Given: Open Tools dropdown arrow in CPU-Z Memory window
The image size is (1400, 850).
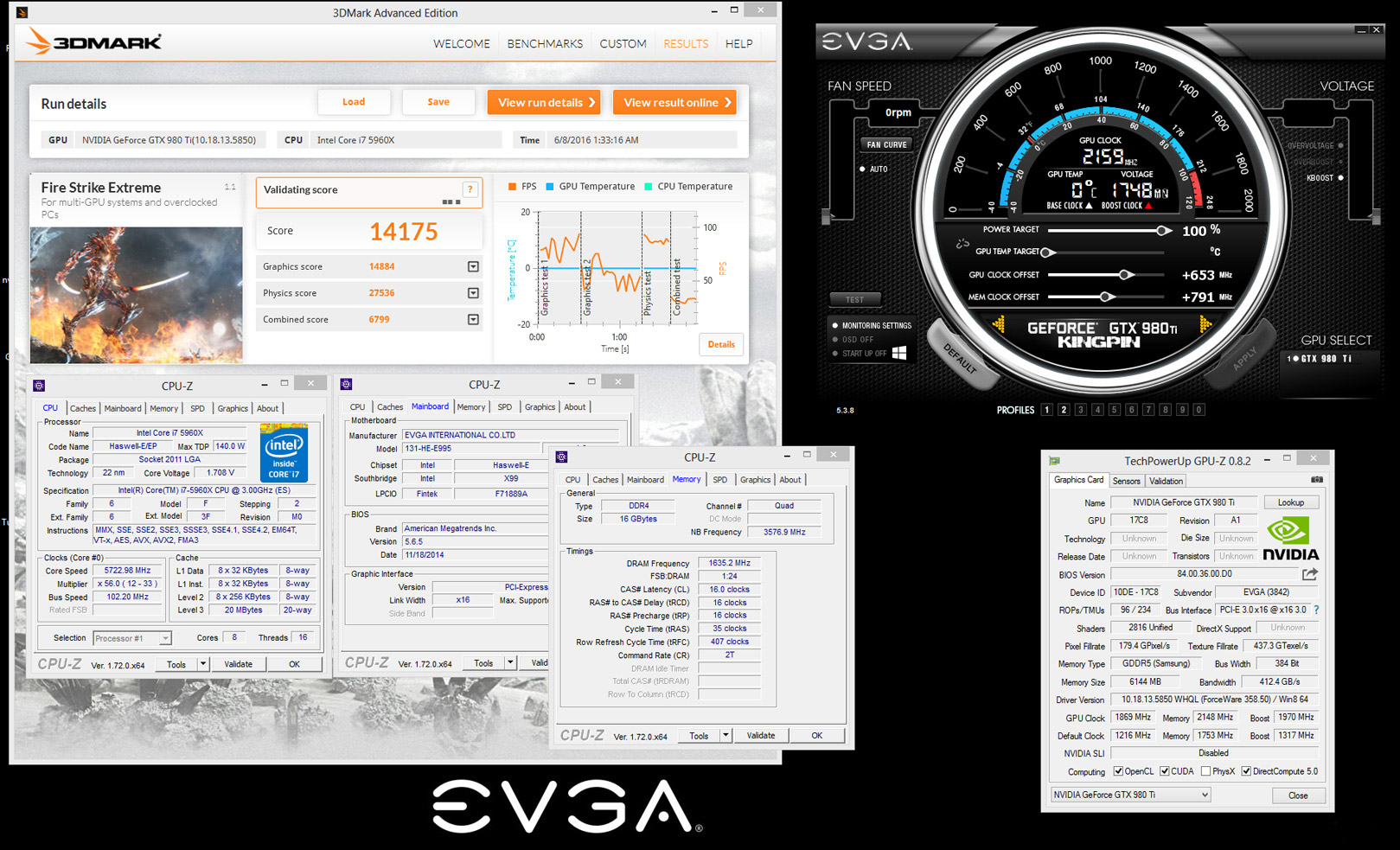Looking at the screenshot, I should pos(726,736).
